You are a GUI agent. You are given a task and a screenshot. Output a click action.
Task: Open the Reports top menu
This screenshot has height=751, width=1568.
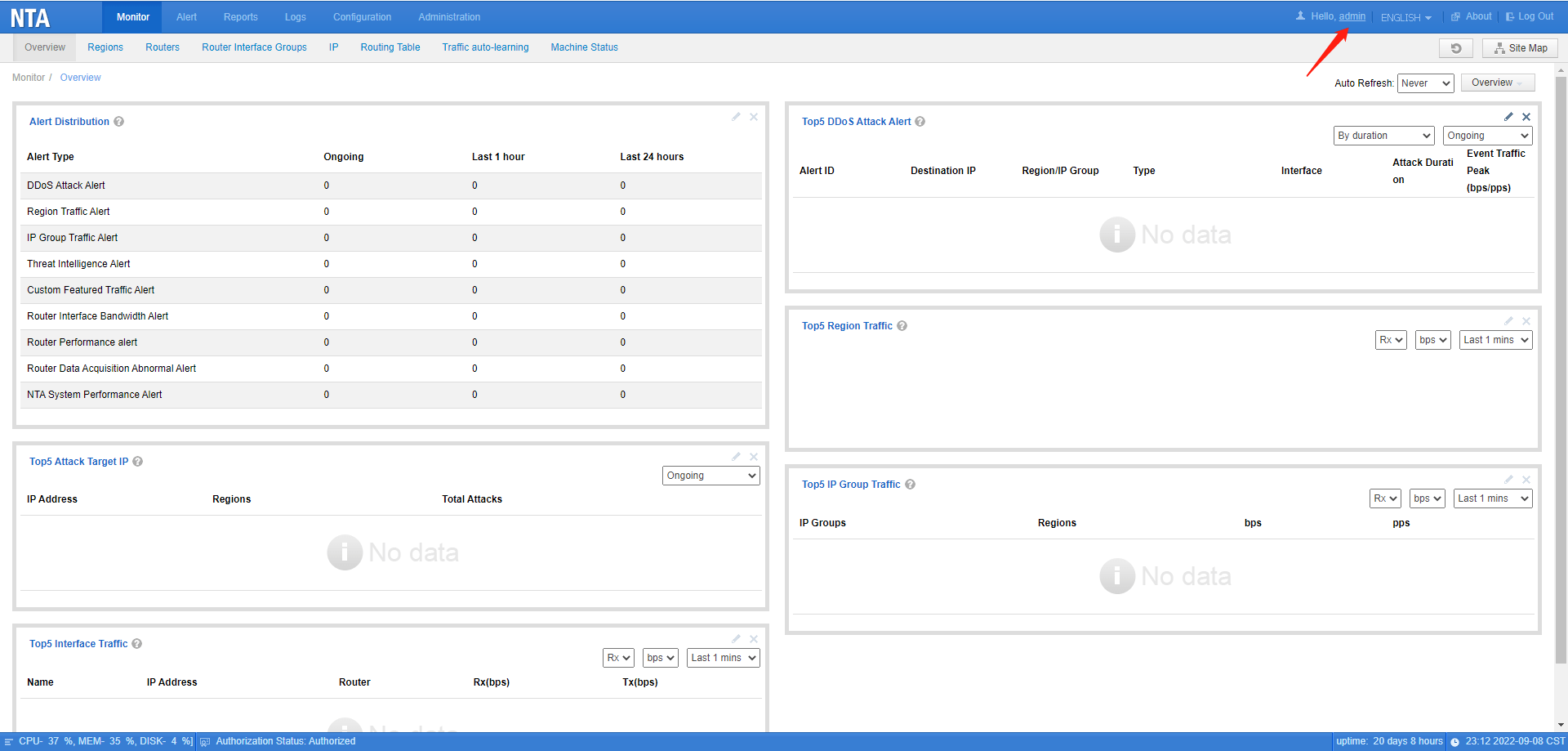click(241, 17)
